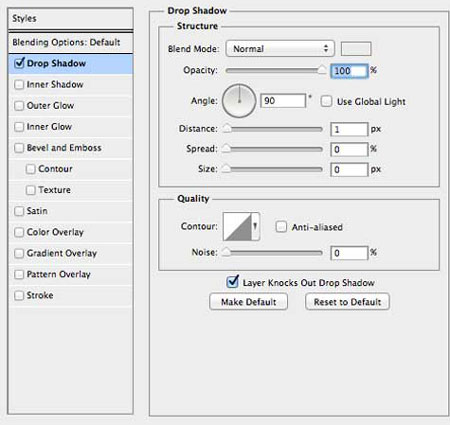This screenshot has width=450, height=425.
Task: Uncheck the Drop Shadow checkbox
Action: tap(19, 63)
